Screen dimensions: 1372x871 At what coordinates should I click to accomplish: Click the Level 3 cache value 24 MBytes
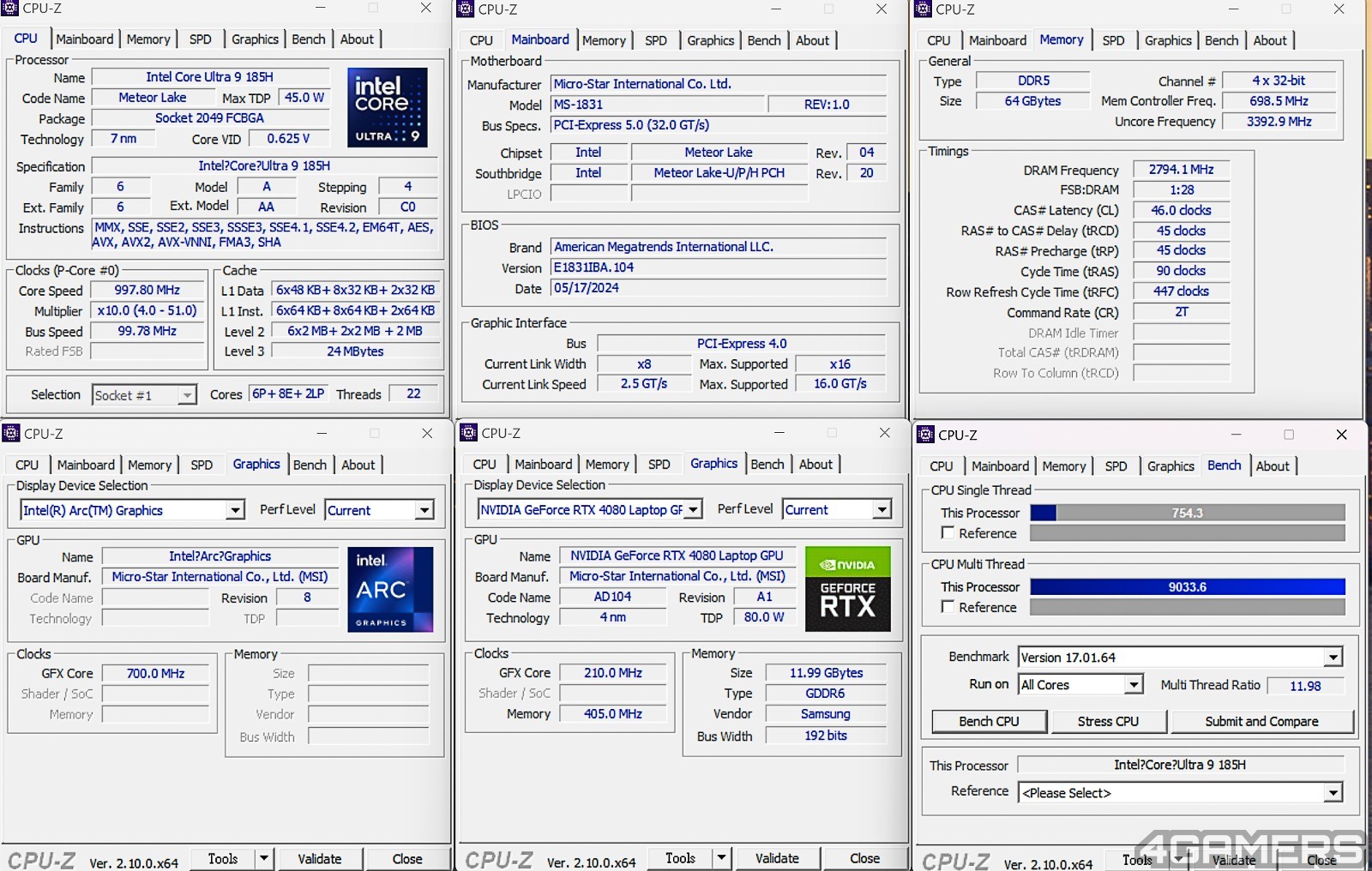[x=355, y=351]
